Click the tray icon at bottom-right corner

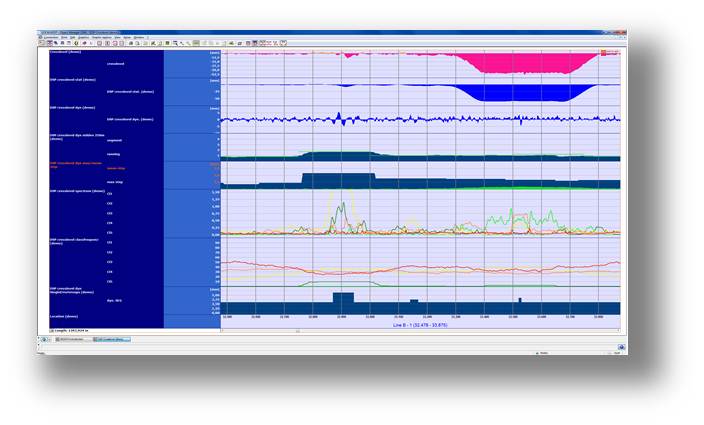(621, 347)
